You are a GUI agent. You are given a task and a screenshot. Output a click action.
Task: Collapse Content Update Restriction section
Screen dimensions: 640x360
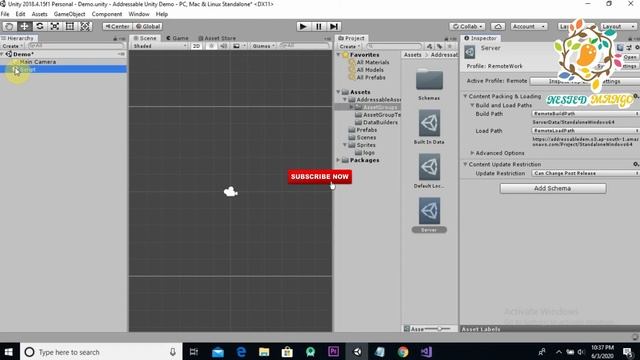465,164
